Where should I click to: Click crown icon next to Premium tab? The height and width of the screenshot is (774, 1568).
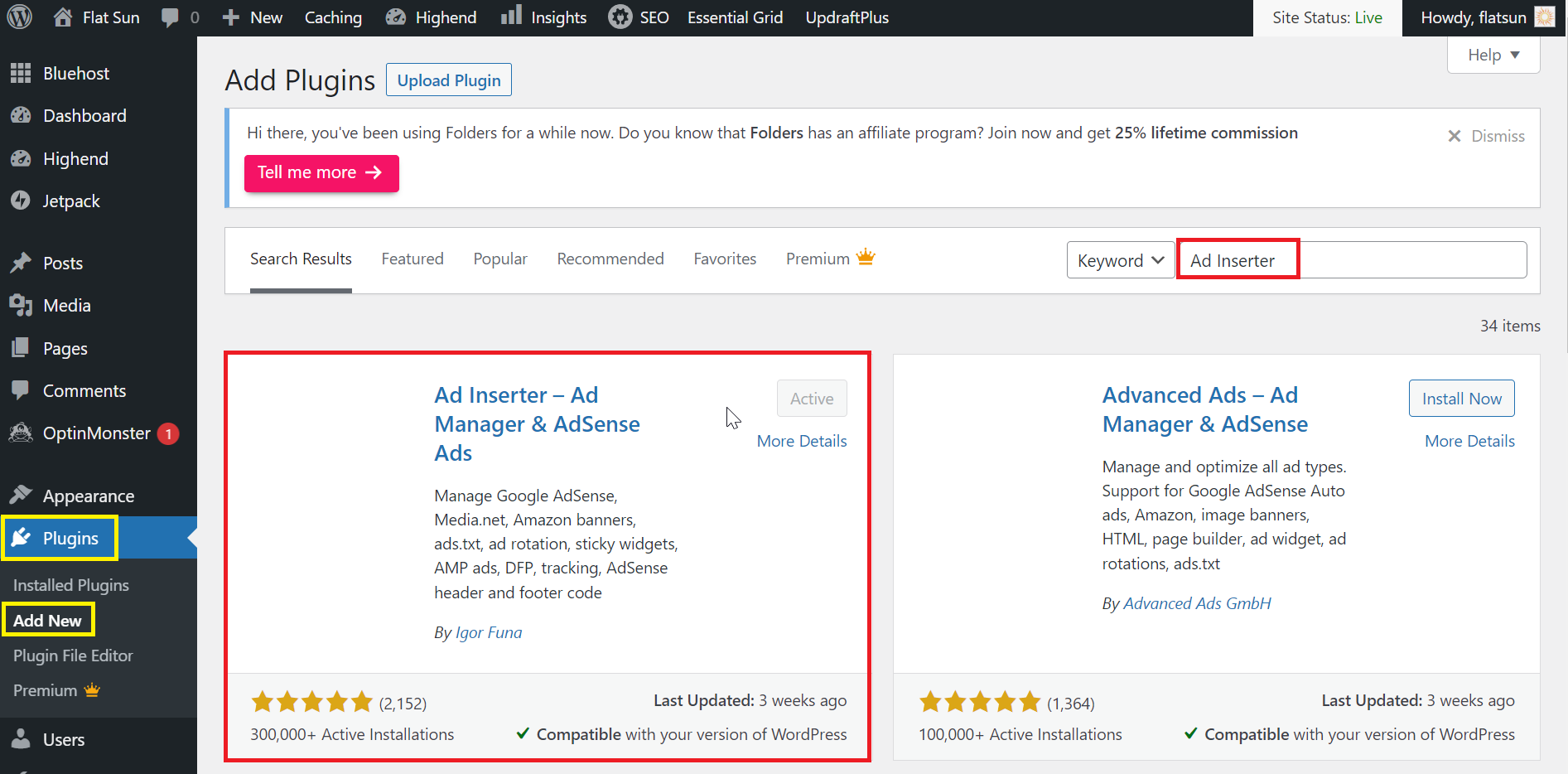866,257
